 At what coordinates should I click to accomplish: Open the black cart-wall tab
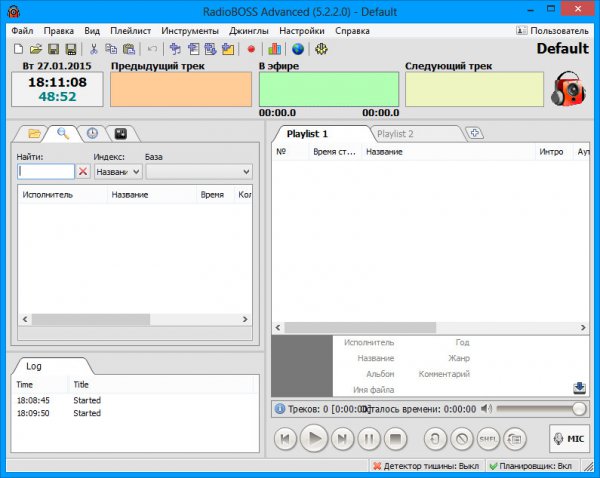pyautogui.click(x=121, y=134)
